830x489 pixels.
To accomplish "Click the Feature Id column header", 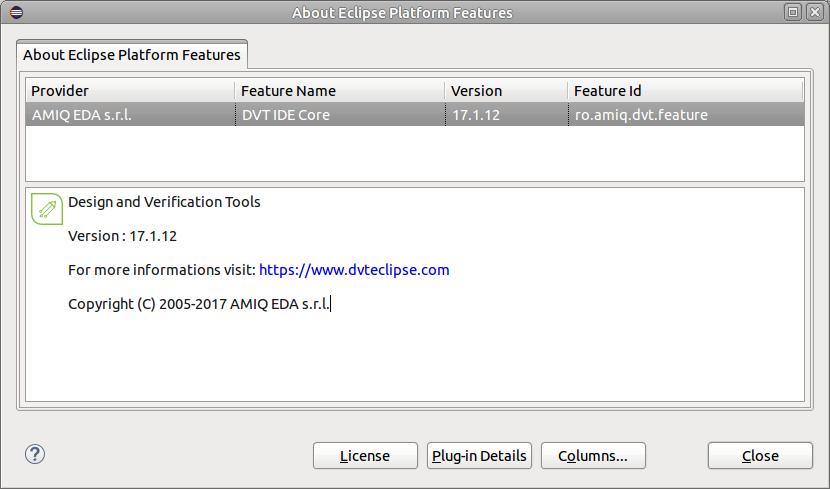I will [x=684, y=91].
